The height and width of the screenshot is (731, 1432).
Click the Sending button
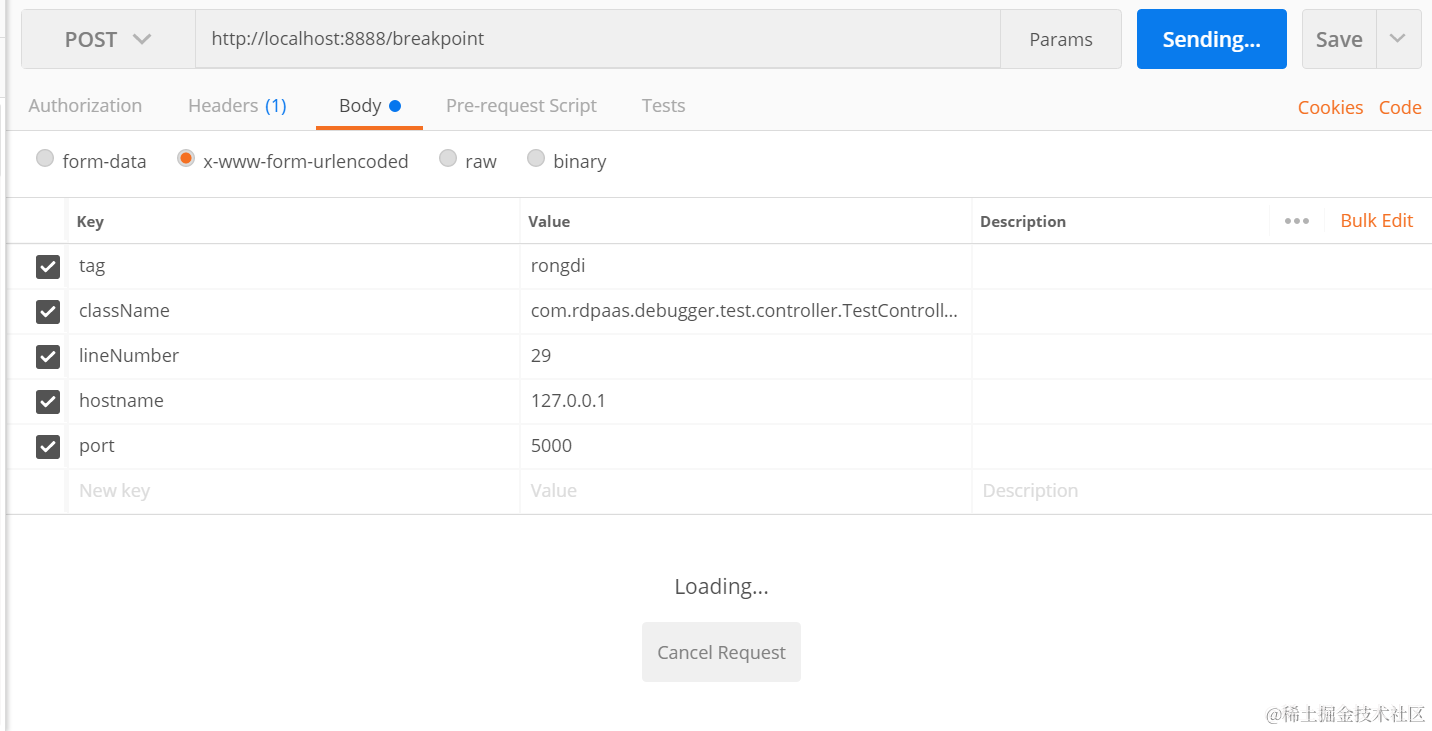point(1211,39)
